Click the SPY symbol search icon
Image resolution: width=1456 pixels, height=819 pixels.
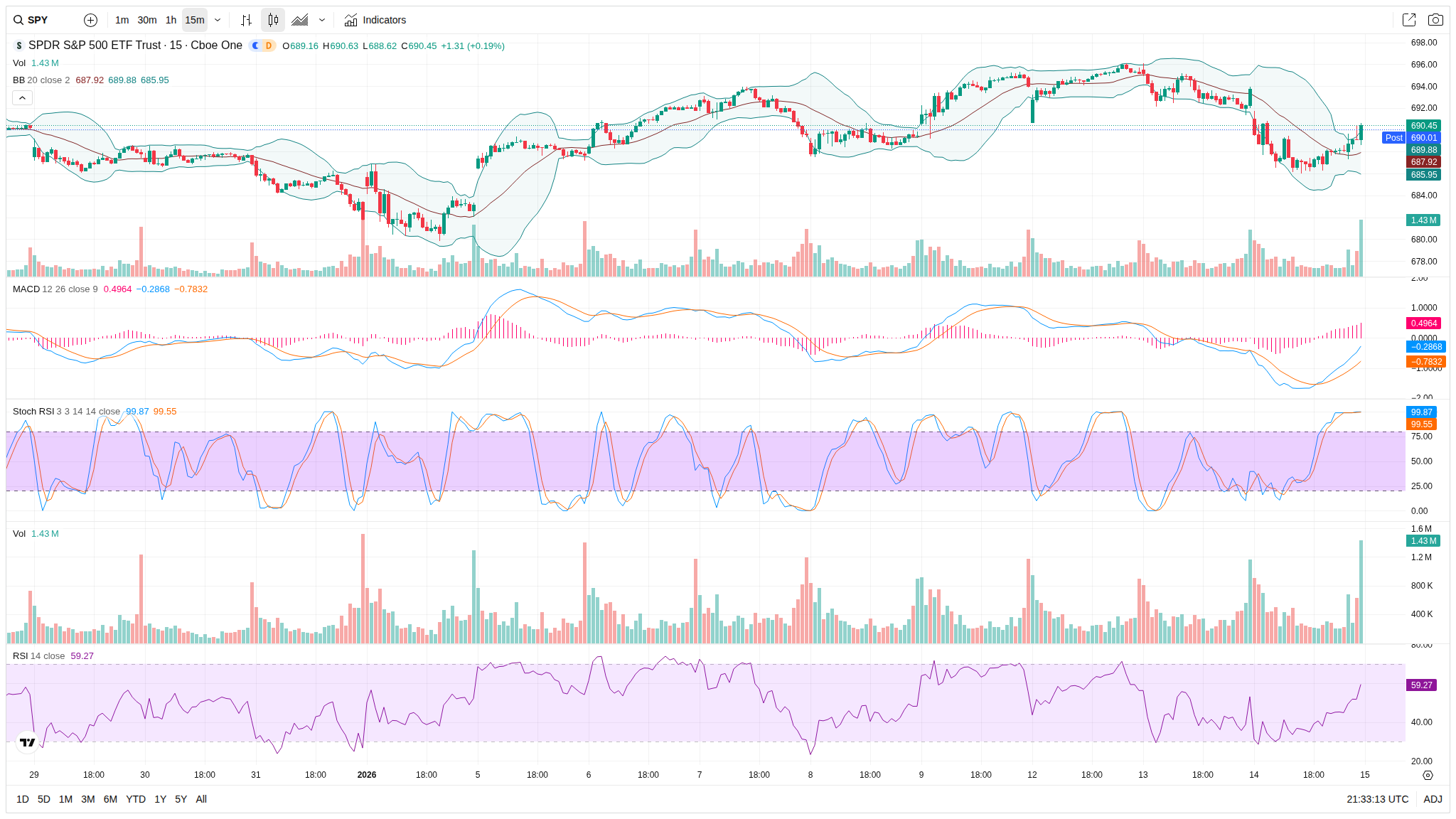18,20
